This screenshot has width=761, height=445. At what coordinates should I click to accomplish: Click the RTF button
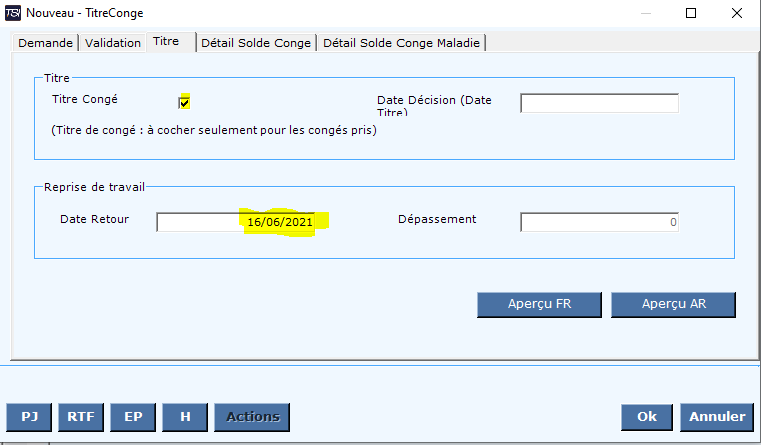(80, 417)
